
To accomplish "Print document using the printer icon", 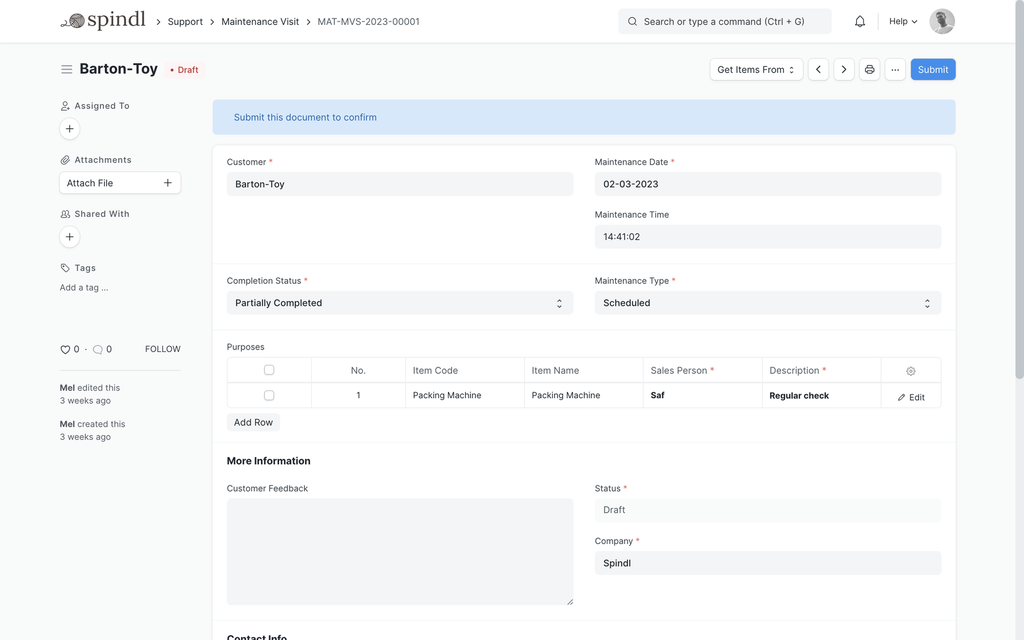I will tap(870, 69).
